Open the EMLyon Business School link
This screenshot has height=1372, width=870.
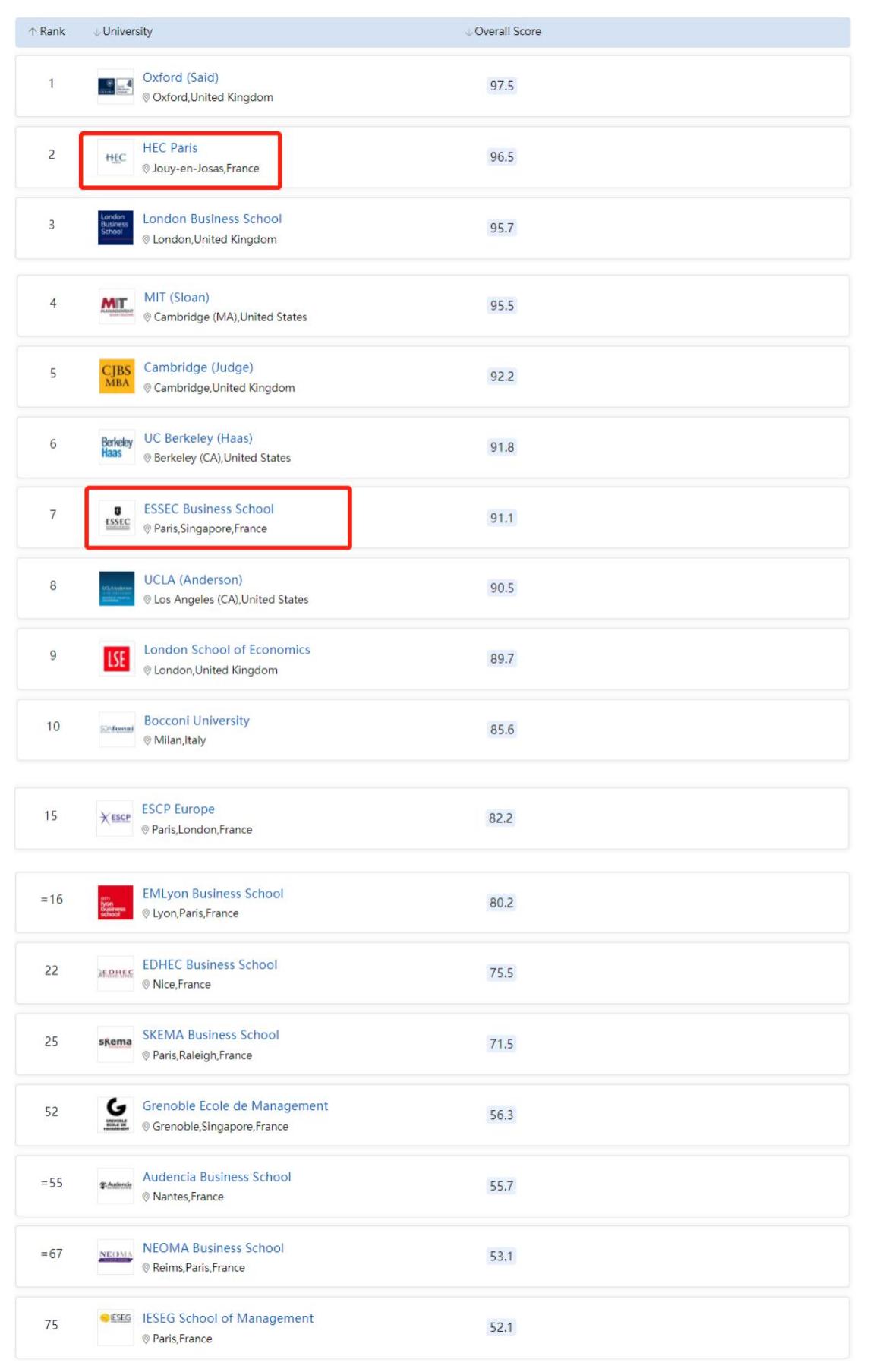click(x=213, y=894)
